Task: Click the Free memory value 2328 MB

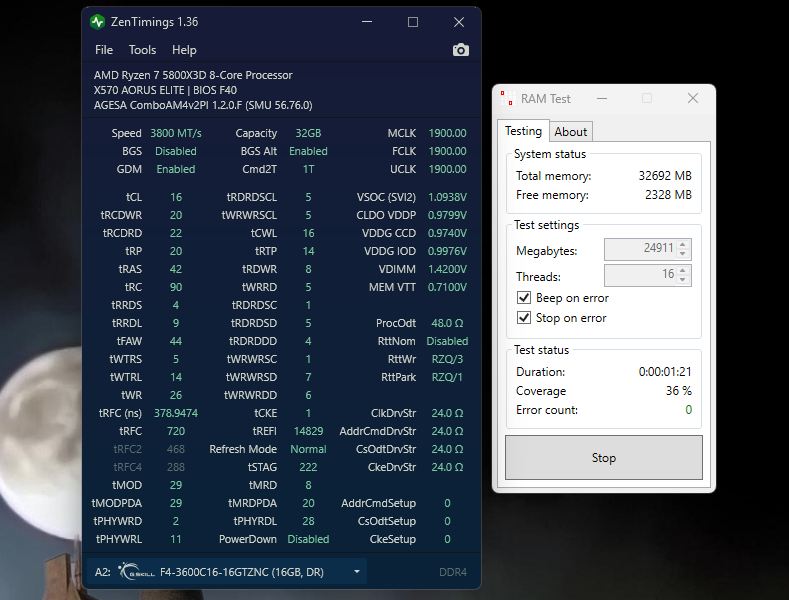Action: (668, 195)
